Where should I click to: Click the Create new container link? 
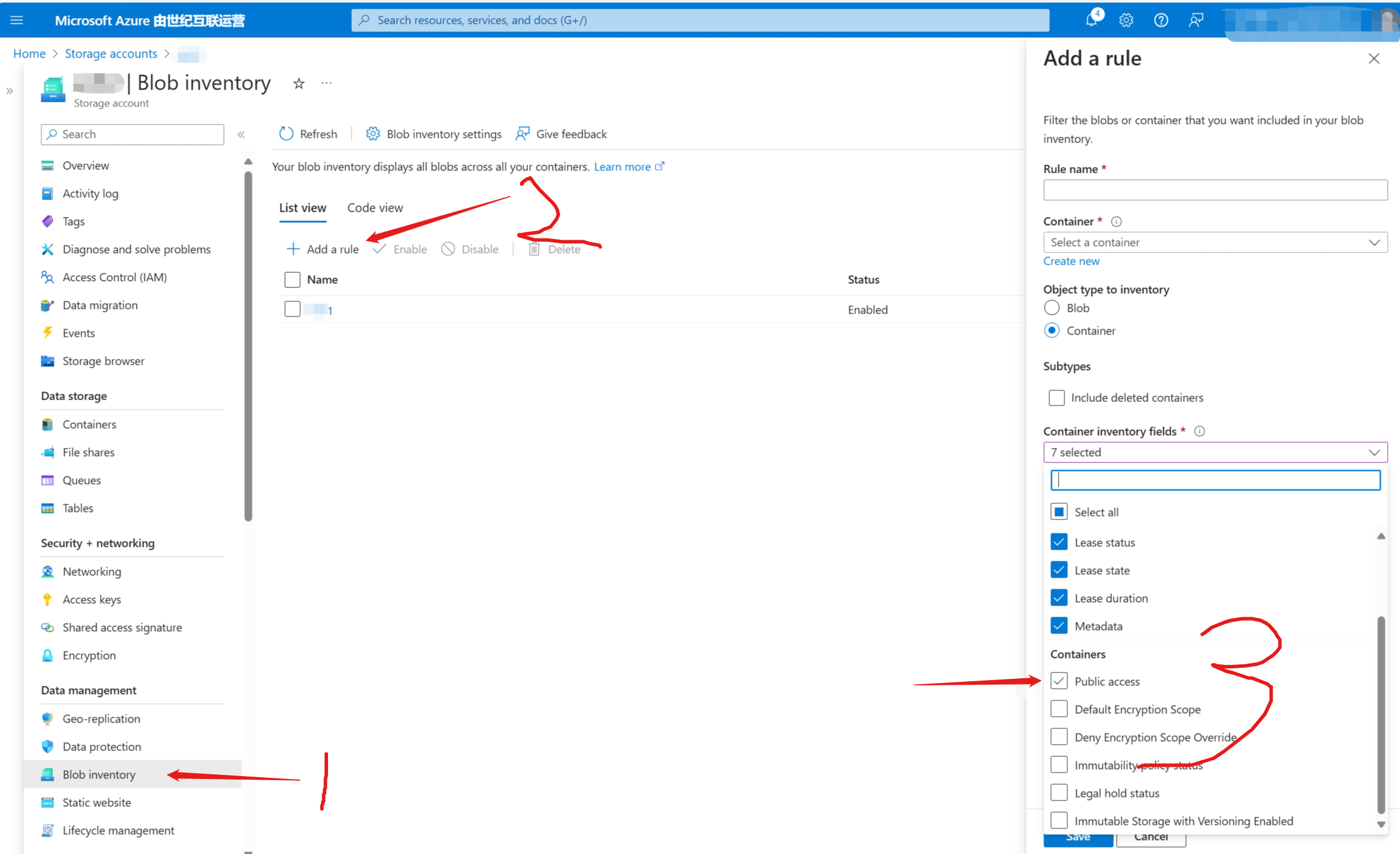[1071, 261]
